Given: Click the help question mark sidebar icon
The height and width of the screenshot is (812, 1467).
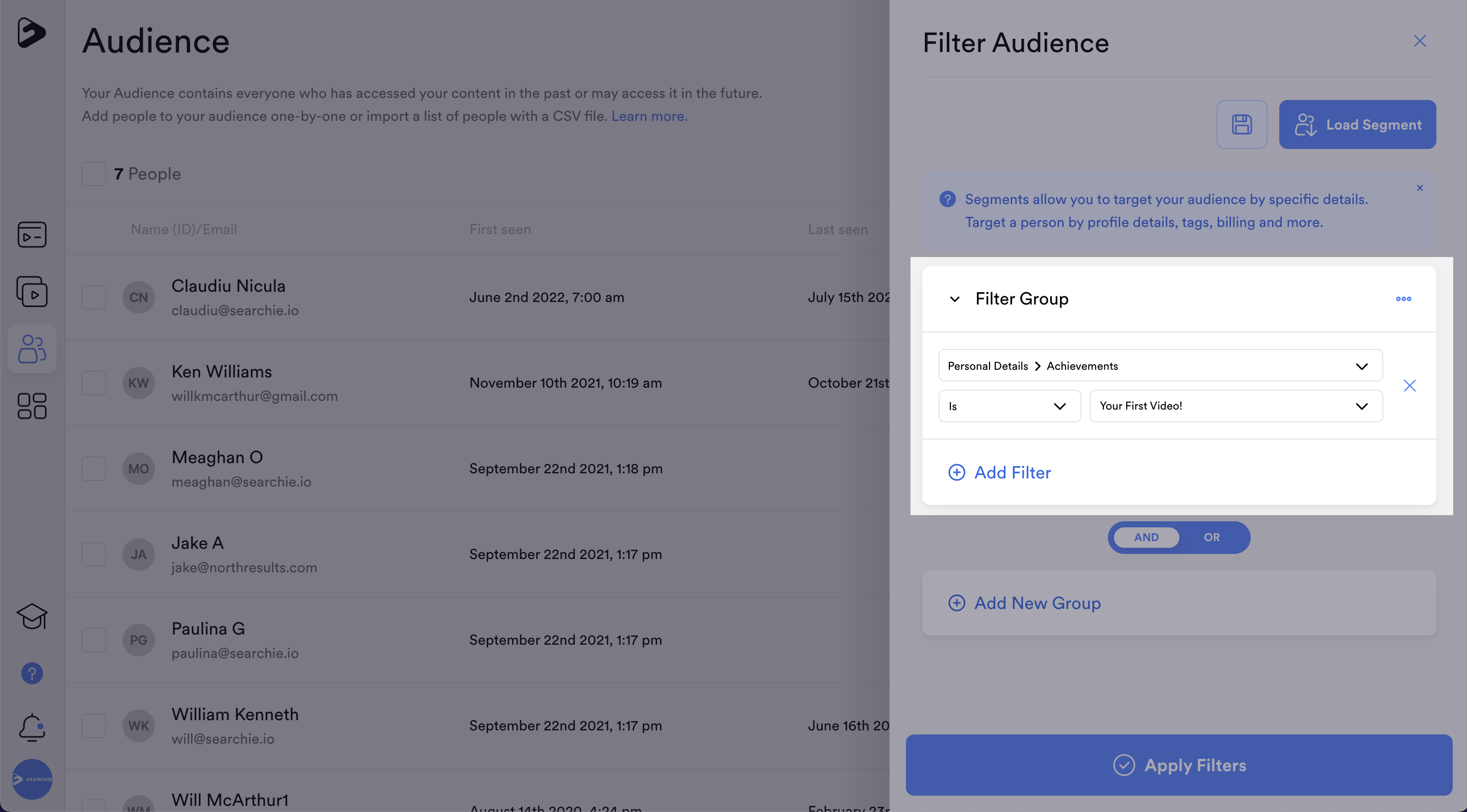Looking at the screenshot, I should tap(32, 674).
